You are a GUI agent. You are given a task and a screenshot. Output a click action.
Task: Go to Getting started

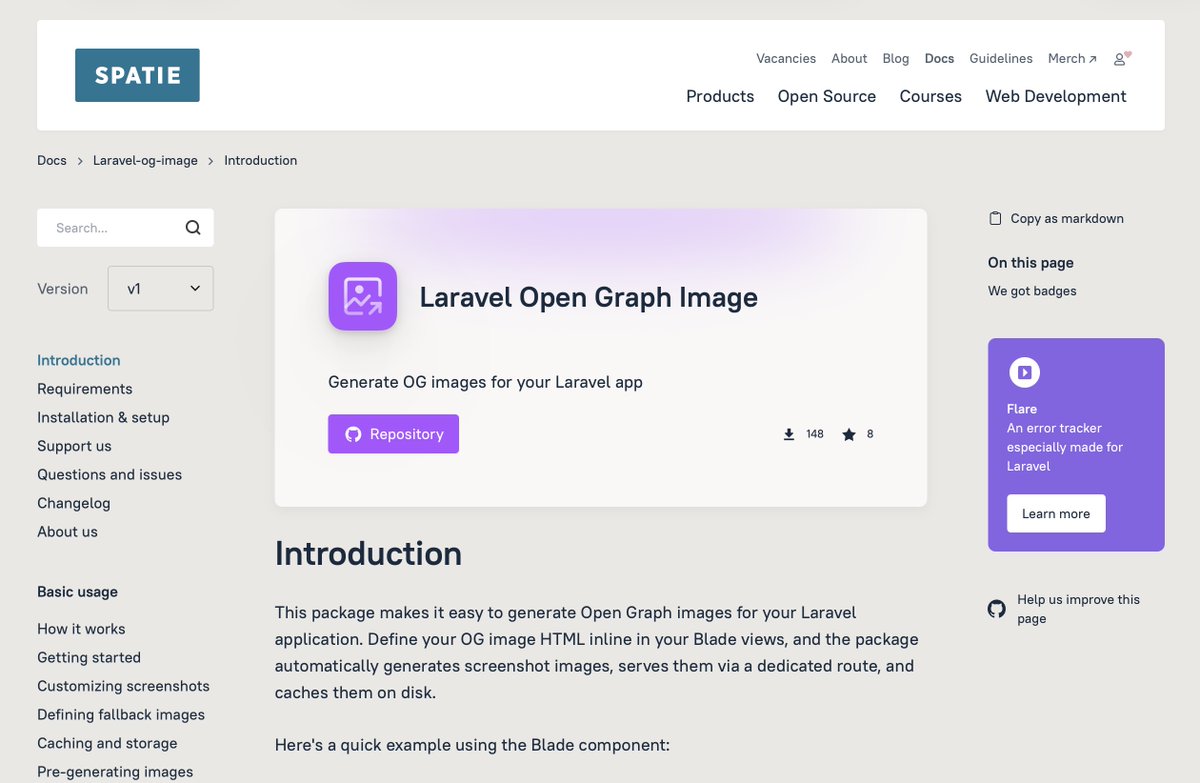coord(89,657)
